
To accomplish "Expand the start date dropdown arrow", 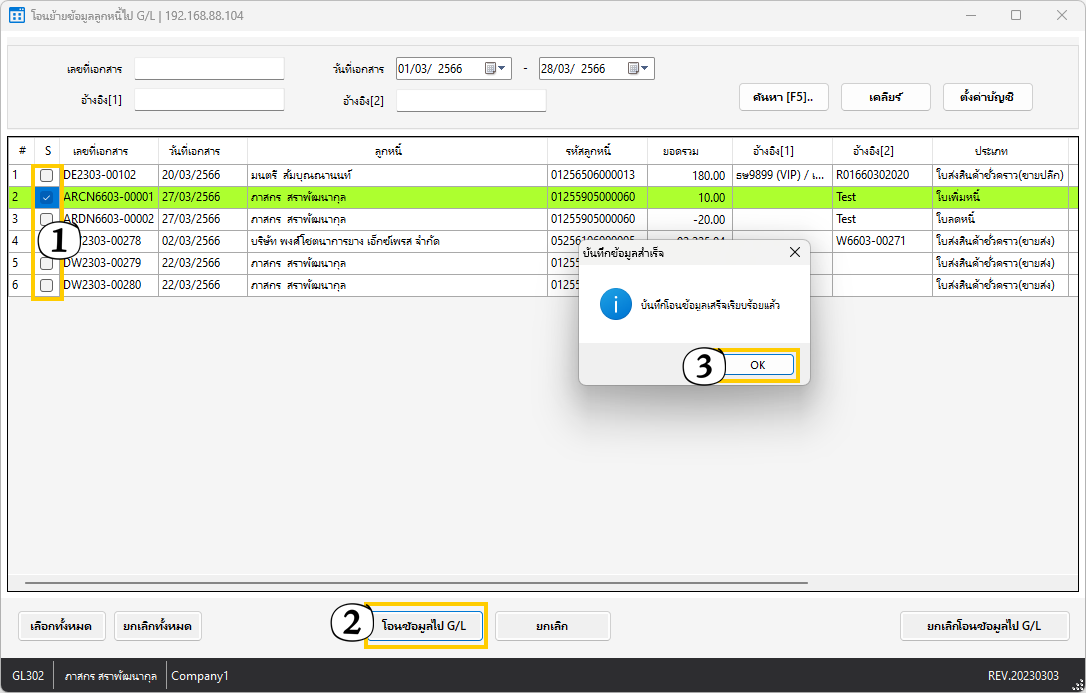I will [503, 69].
